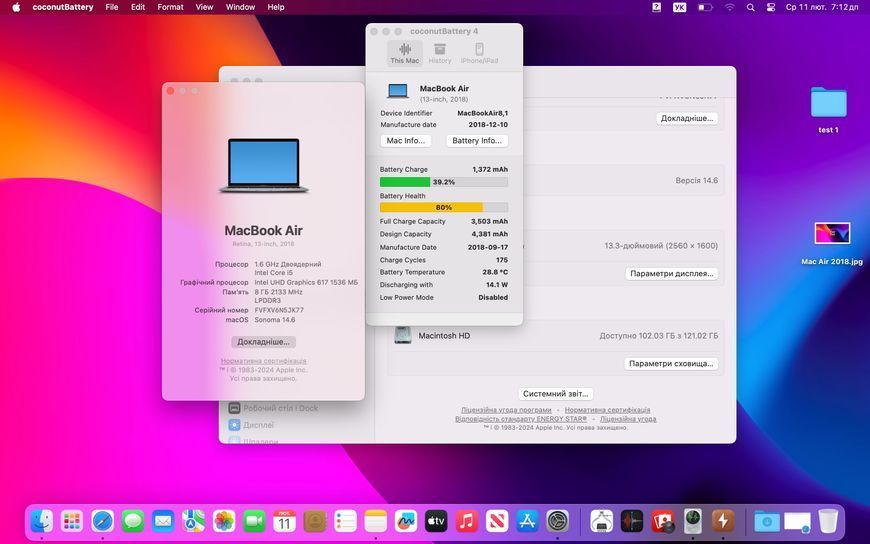This screenshot has width=870, height=544.
Task: Open Photos app in the Dock
Action: click(224, 521)
